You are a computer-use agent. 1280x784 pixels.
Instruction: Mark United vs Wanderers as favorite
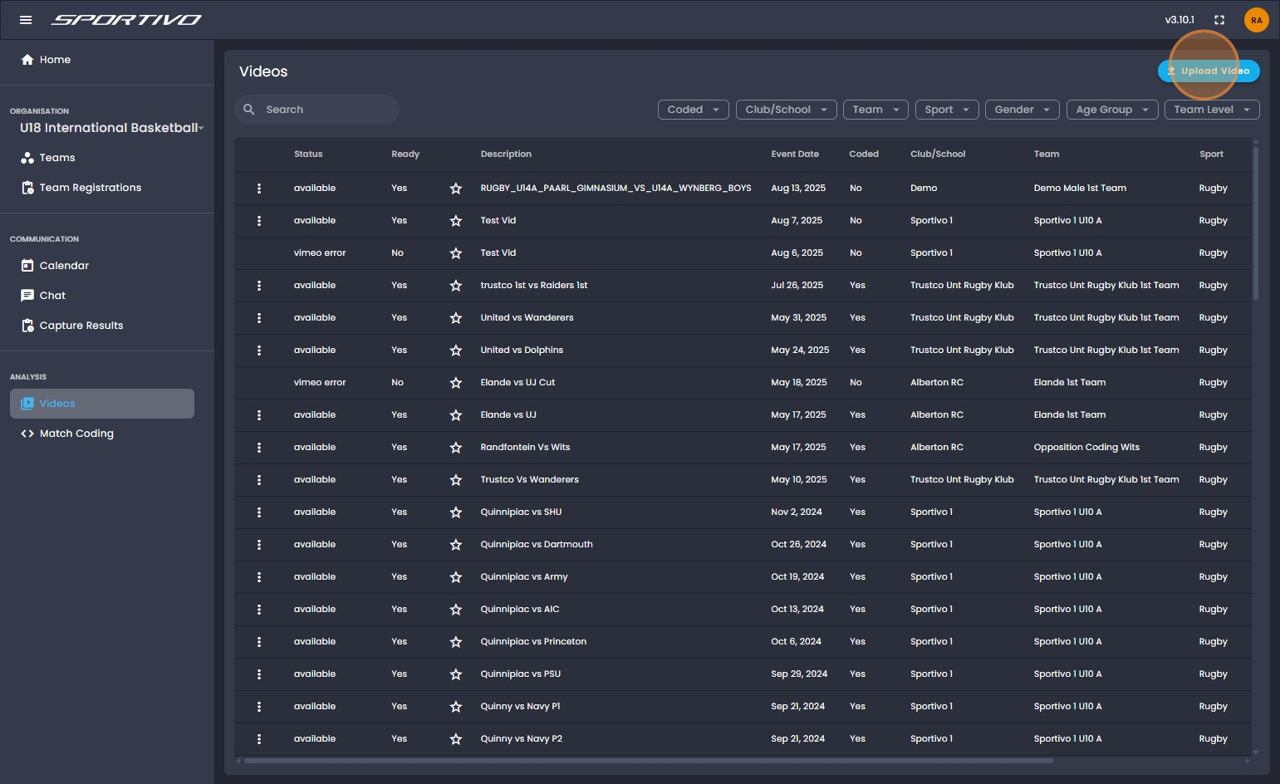[x=456, y=318]
